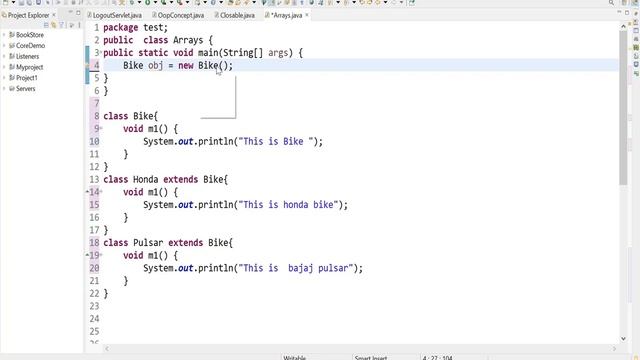Viewport: 640px width, 360px height.
Task: Close the Project Explorer view
Action: pyautogui.click(x=54, y=15)
